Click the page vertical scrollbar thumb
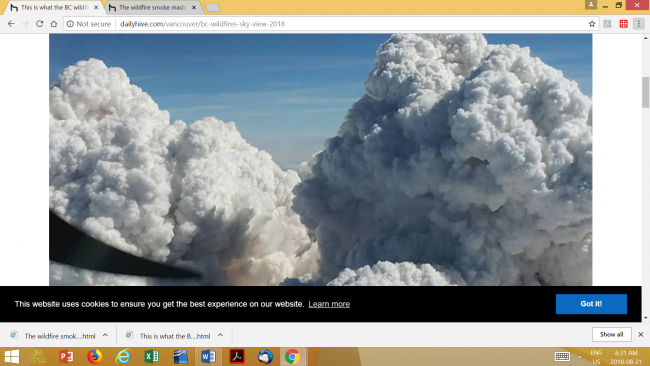Image resolution: width=650 pixels, height=366 pixels. click(645, 92)
